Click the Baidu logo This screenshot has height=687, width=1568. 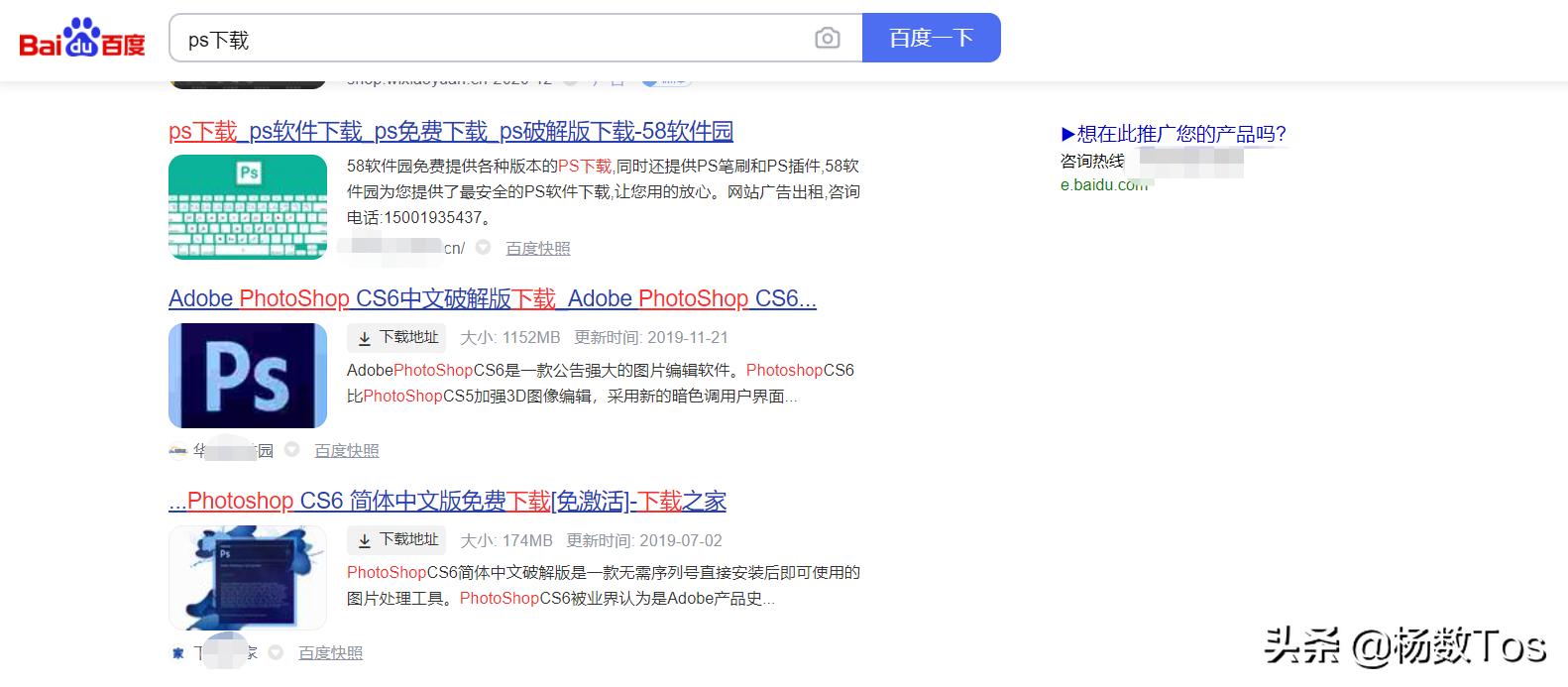point(82,38)
